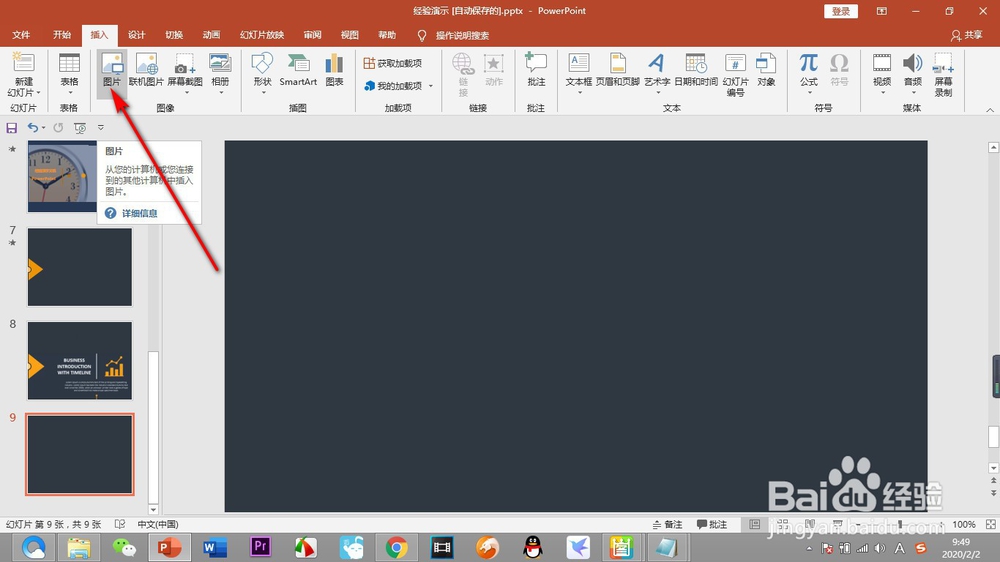Switch to the 审阅 (Review) tab
This screenshot has width=1000, height=562.
click(312, 35)
